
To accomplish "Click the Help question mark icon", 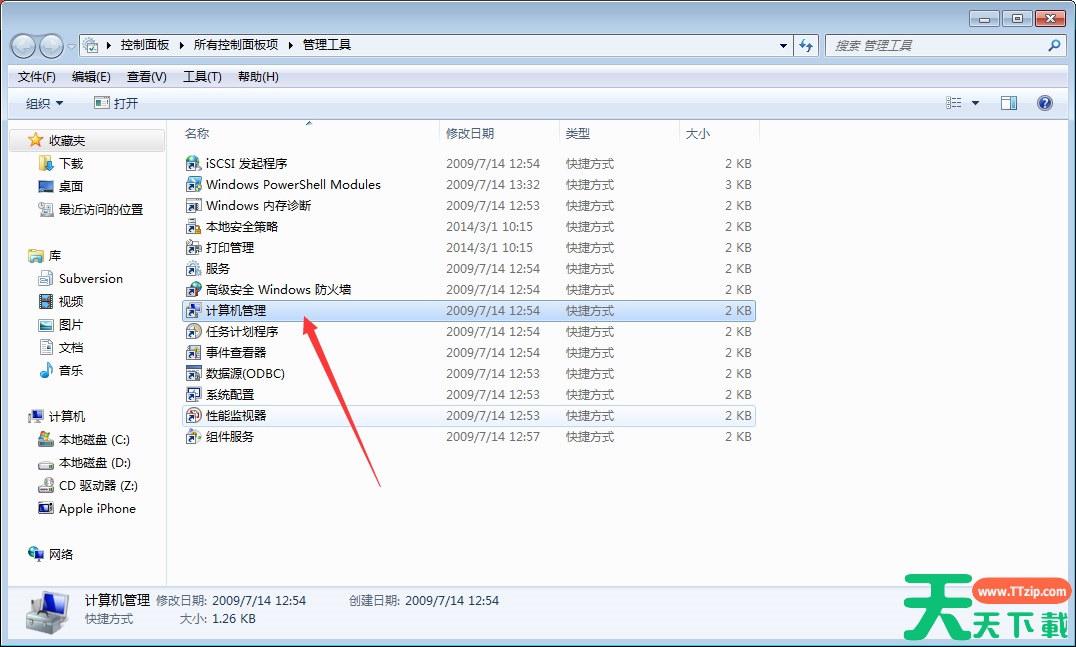I will (1044, 103).
